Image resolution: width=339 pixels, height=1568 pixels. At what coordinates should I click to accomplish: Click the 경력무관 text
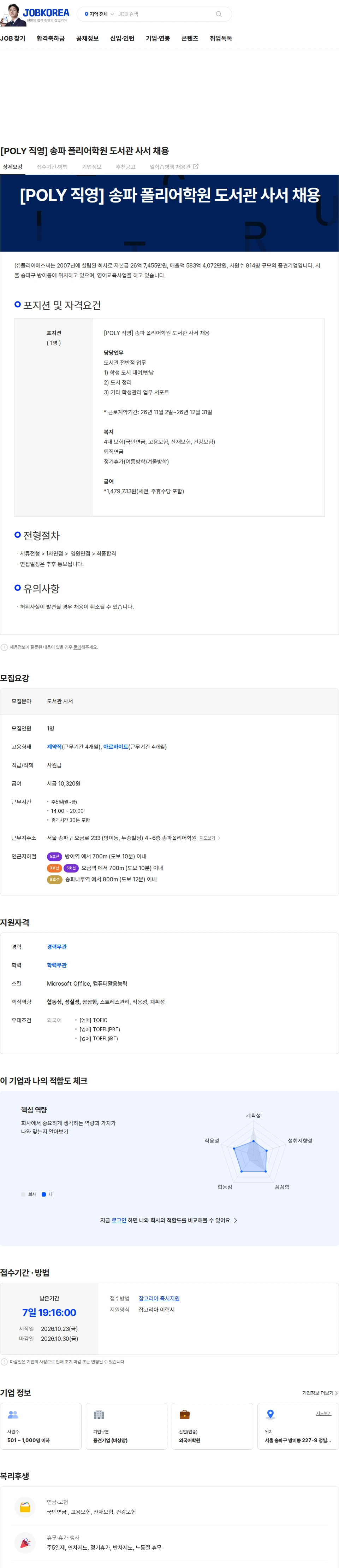tap(56, 947)
